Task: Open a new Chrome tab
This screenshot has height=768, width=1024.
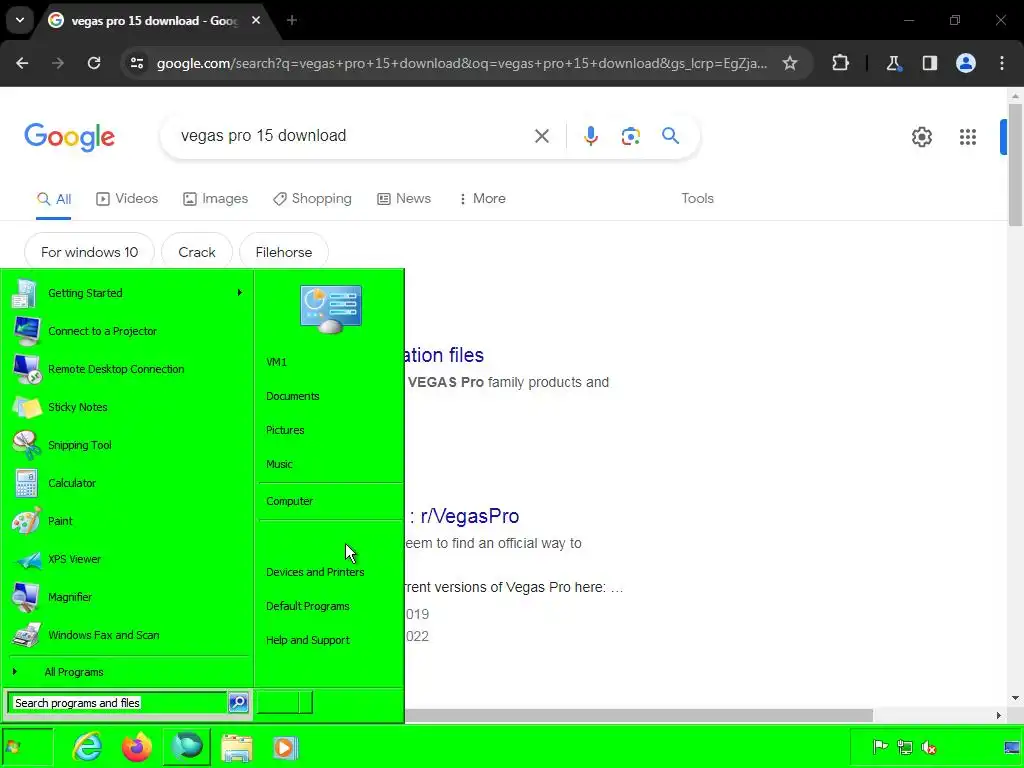Action: 292,20
